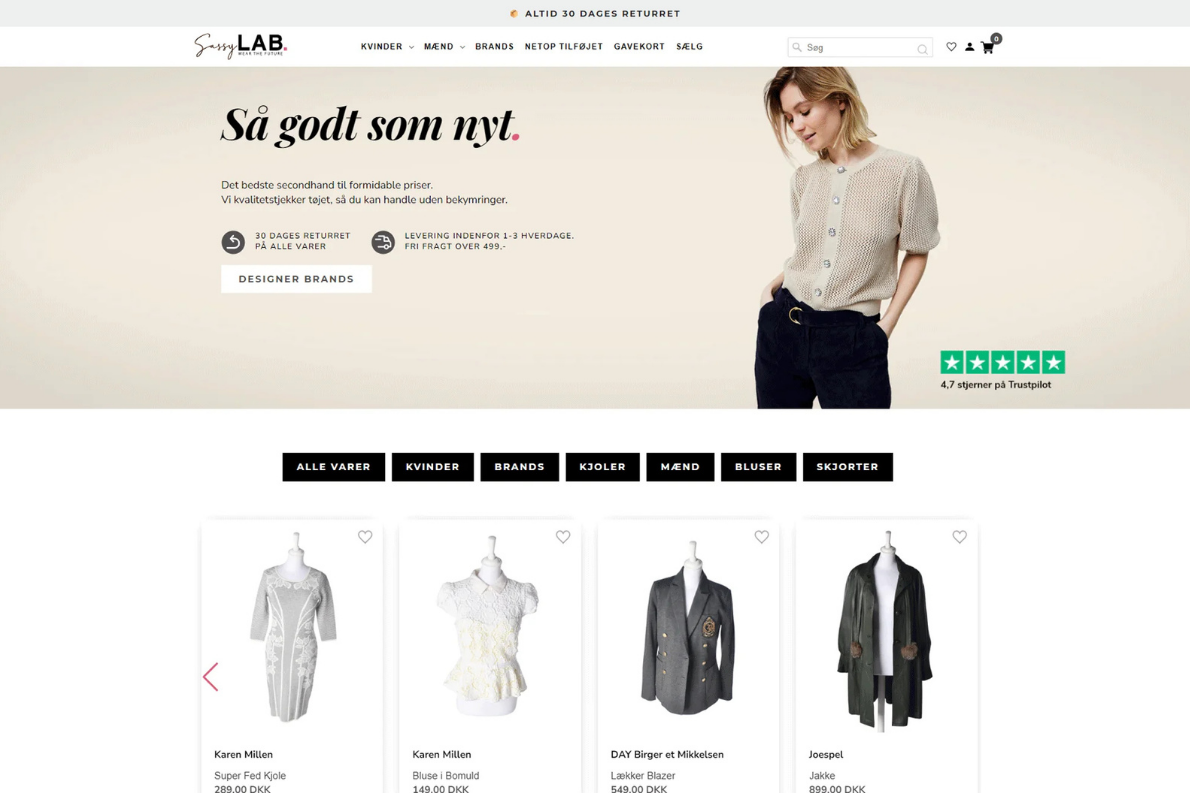Click the delivery truck icon

[x=383, y=242]
